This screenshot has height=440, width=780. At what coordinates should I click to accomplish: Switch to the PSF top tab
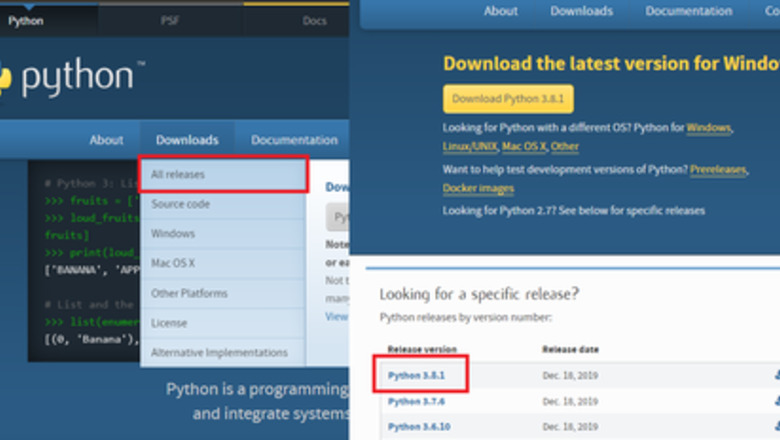point(171,20)
